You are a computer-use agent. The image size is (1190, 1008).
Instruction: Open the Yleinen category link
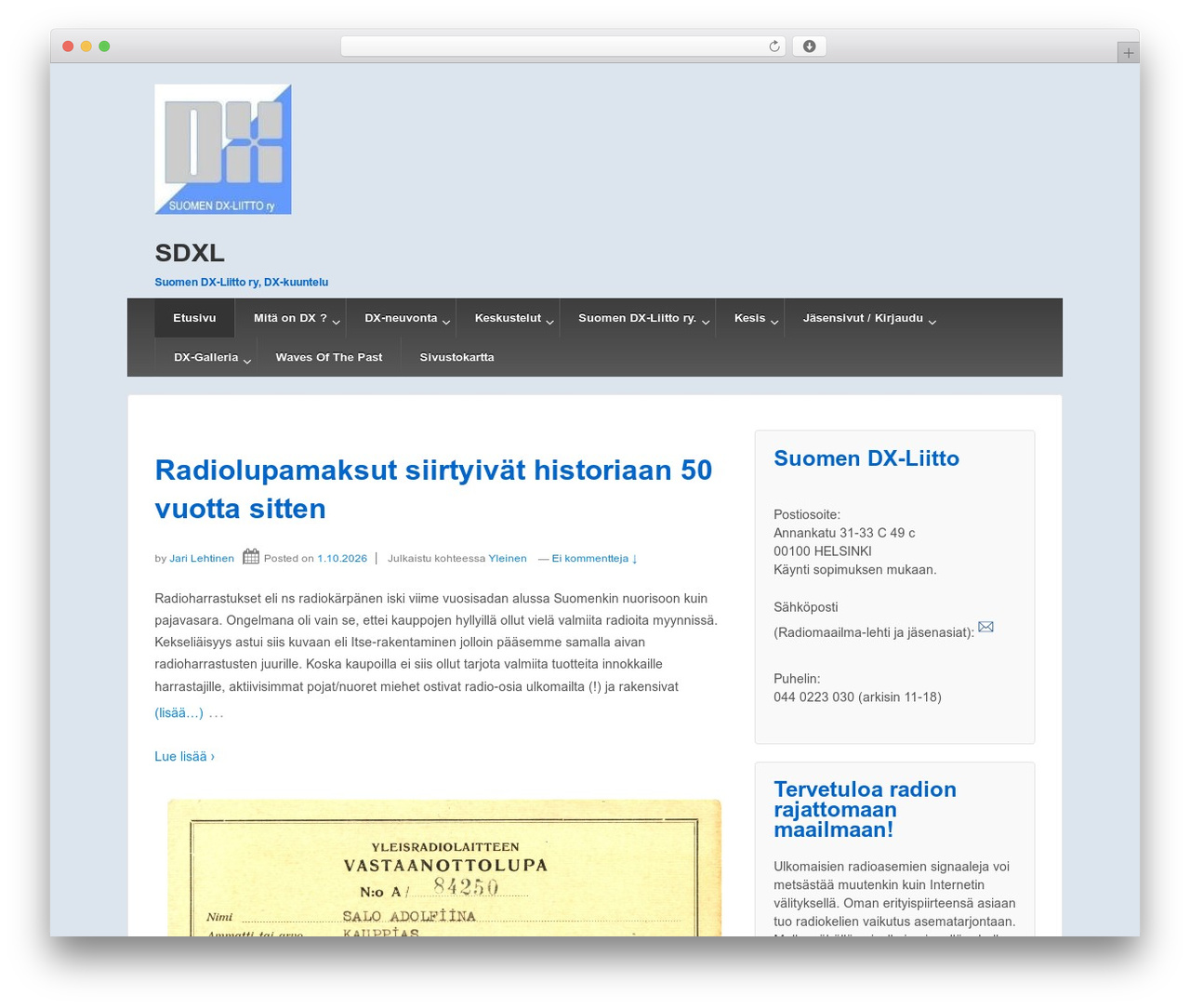point(508,559)
